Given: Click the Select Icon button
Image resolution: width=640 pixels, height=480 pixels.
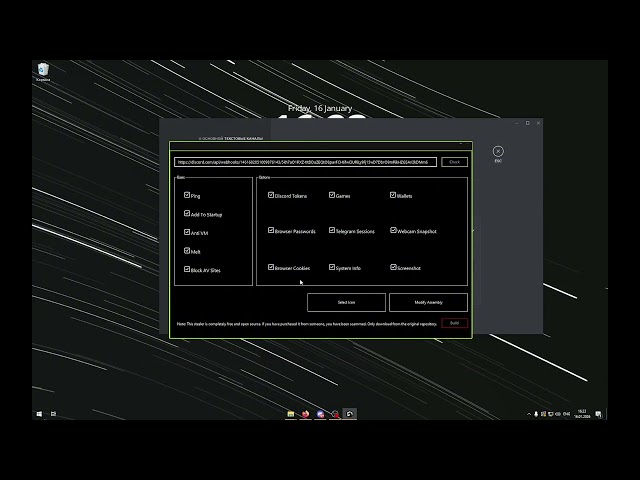Looking at the screenshot, I should point(346,302).
